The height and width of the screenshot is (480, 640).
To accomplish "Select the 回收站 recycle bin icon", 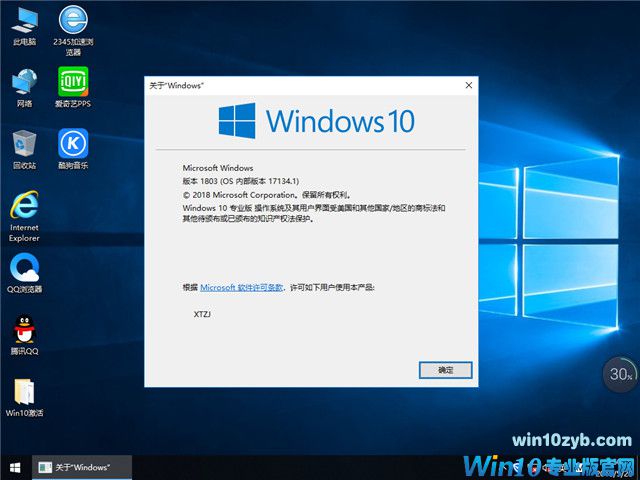I will [x=24, y=149].
